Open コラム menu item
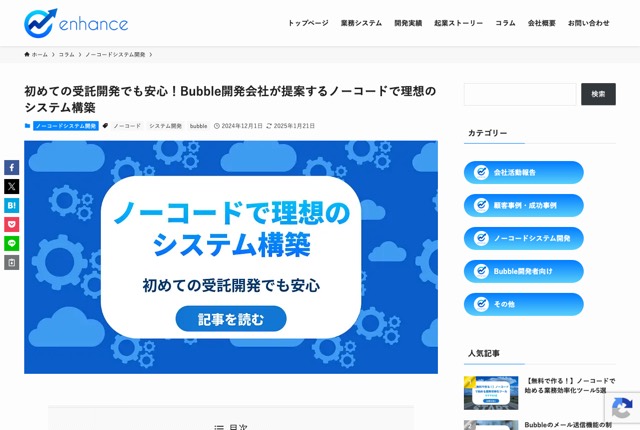 [505, 23]
